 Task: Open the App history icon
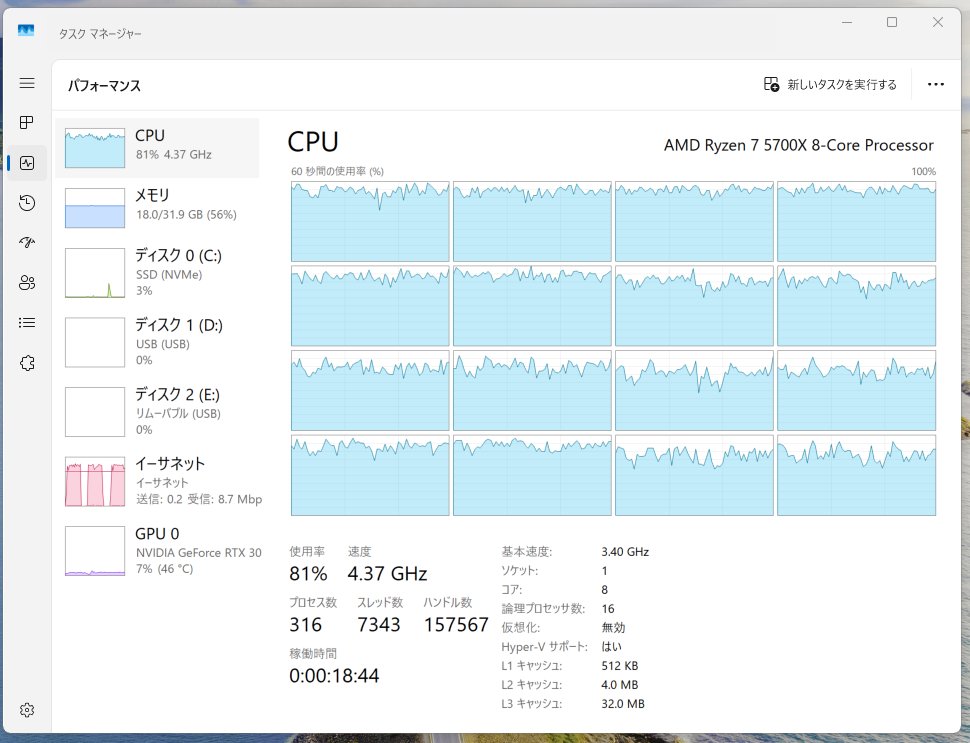tap(27, 203)
